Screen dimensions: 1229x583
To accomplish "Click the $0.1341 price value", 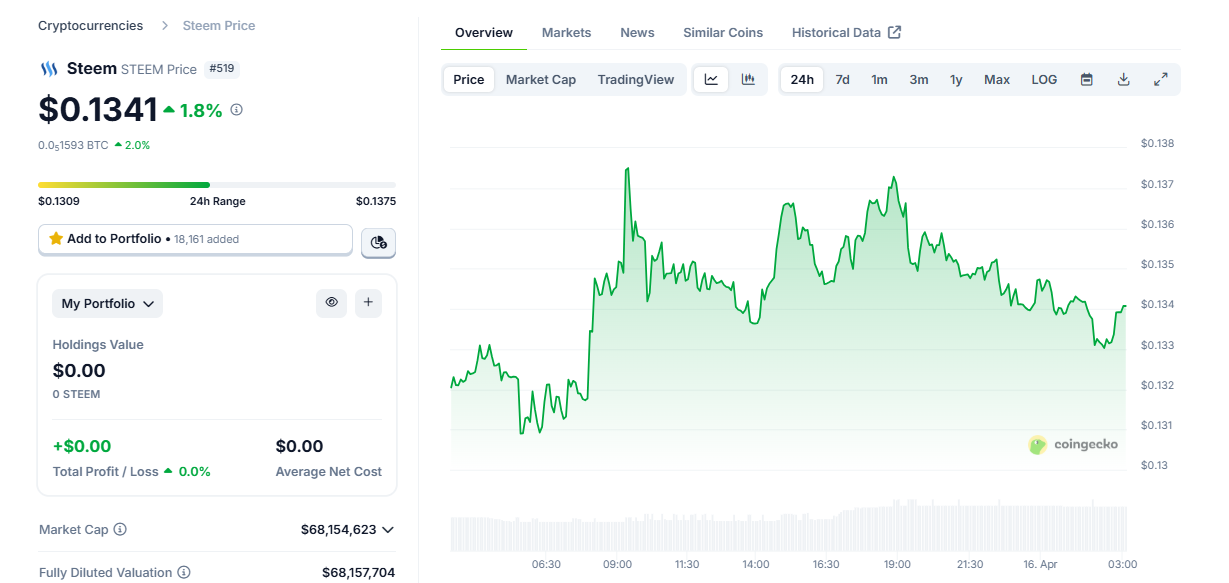I will coord(98,110).
